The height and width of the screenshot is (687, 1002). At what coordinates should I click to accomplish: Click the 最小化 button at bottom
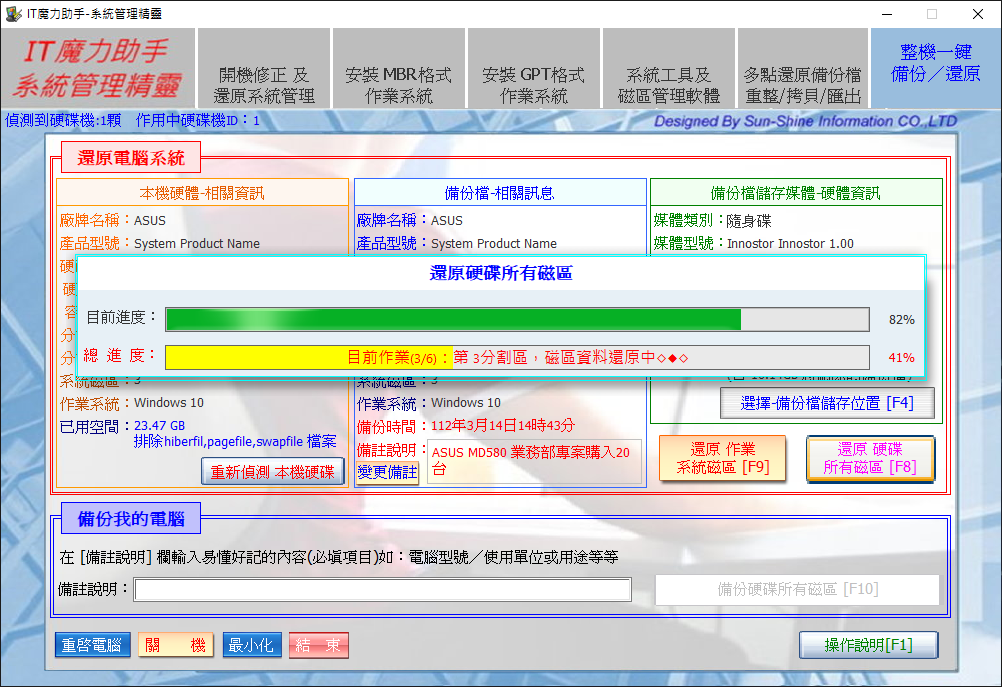click(251, 645)
